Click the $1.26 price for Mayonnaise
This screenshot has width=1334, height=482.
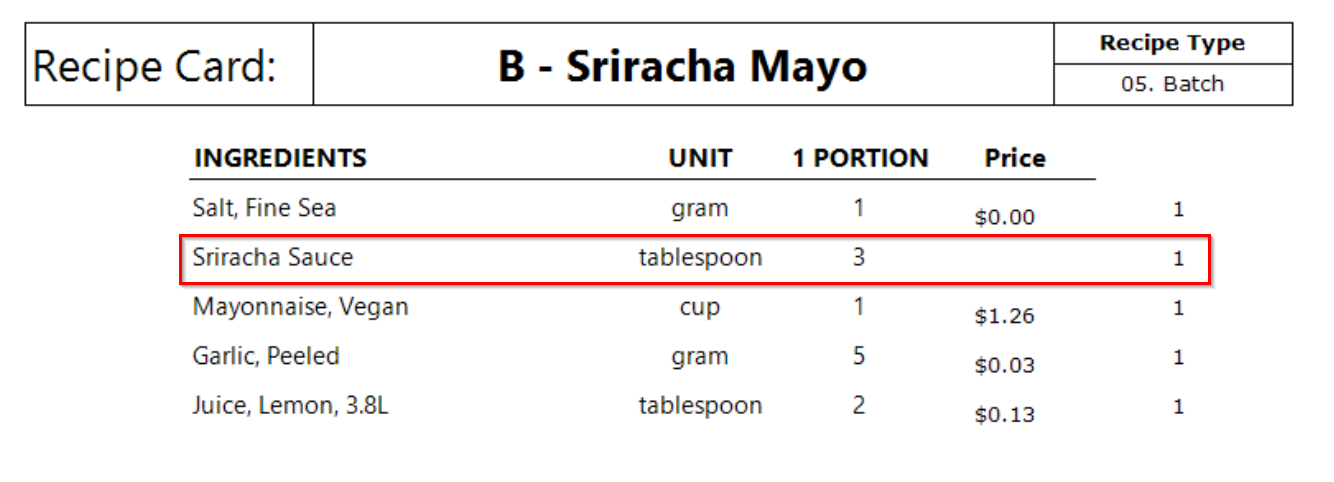click(x=1004, y=317)
